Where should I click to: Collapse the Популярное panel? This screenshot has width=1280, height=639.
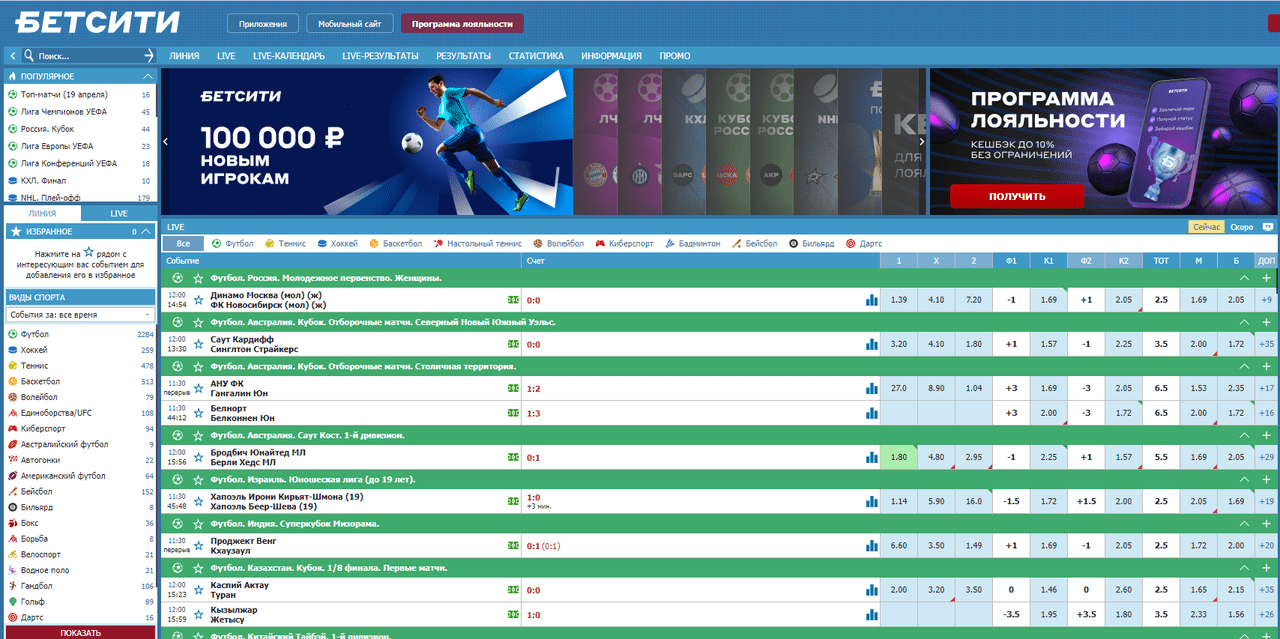point(148,76)
